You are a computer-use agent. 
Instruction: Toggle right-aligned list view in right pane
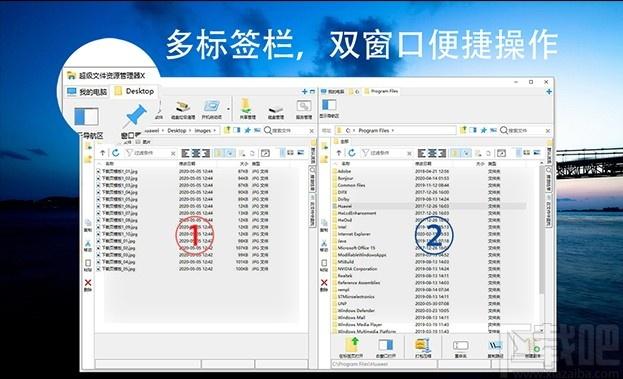[441, 153]
